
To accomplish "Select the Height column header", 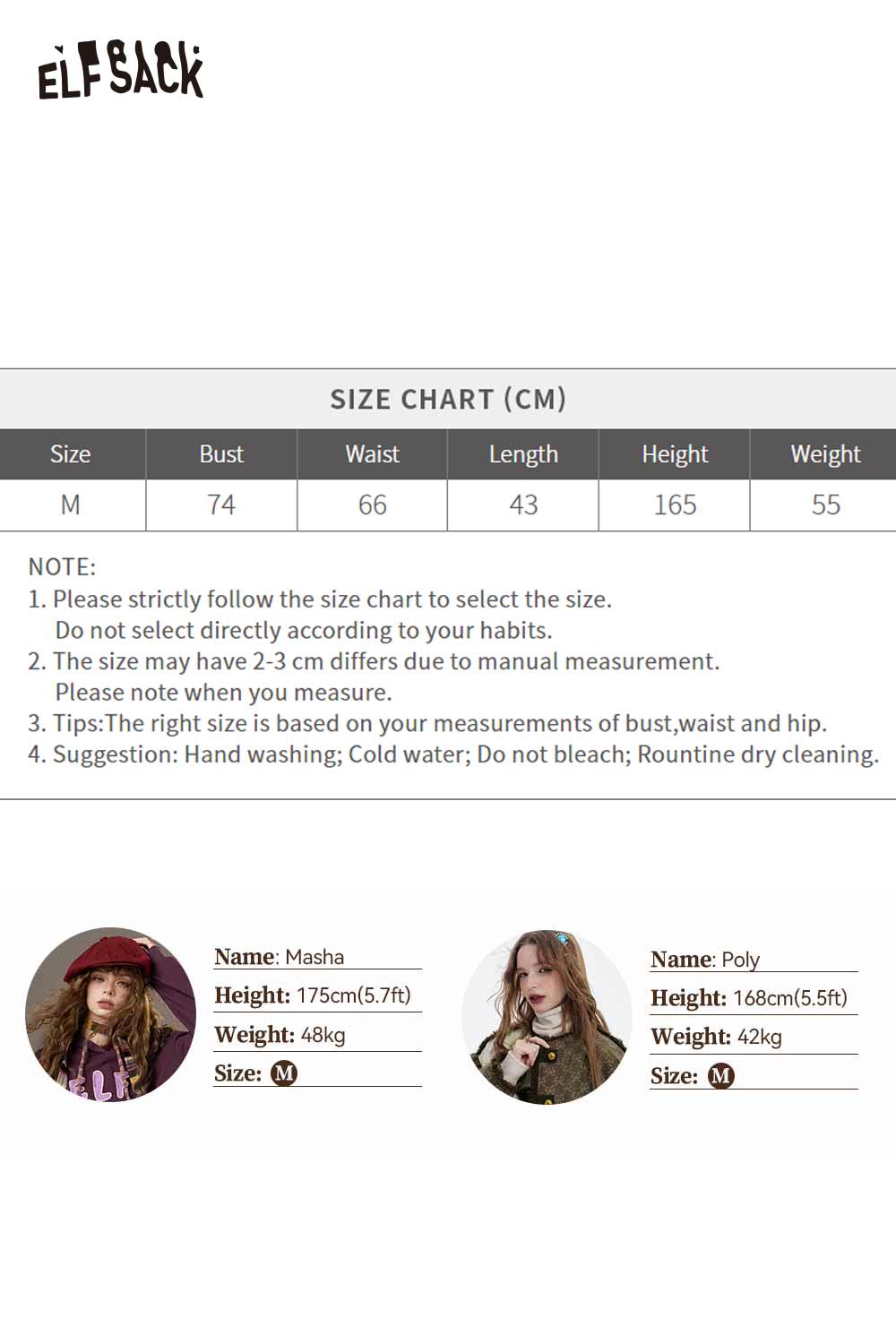I will 675,454.
